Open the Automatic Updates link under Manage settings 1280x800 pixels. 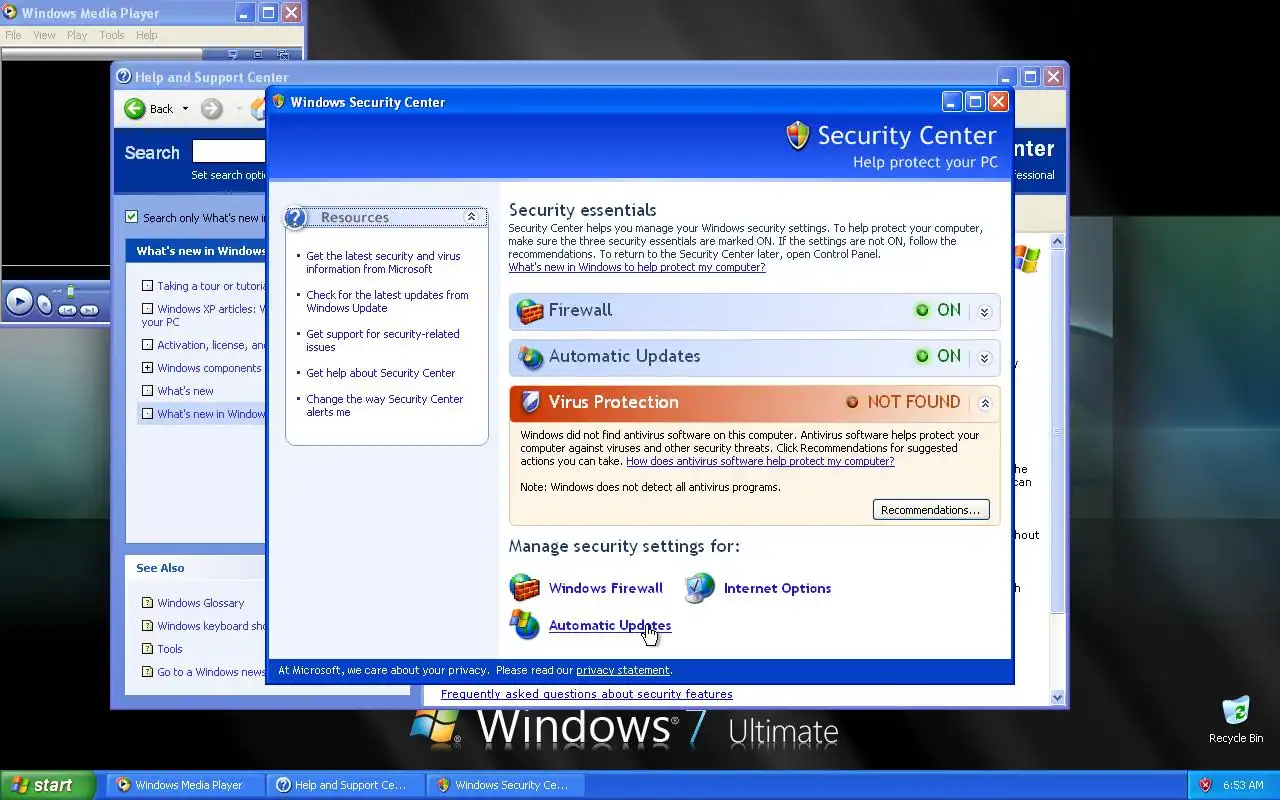[x=610, y=625]
